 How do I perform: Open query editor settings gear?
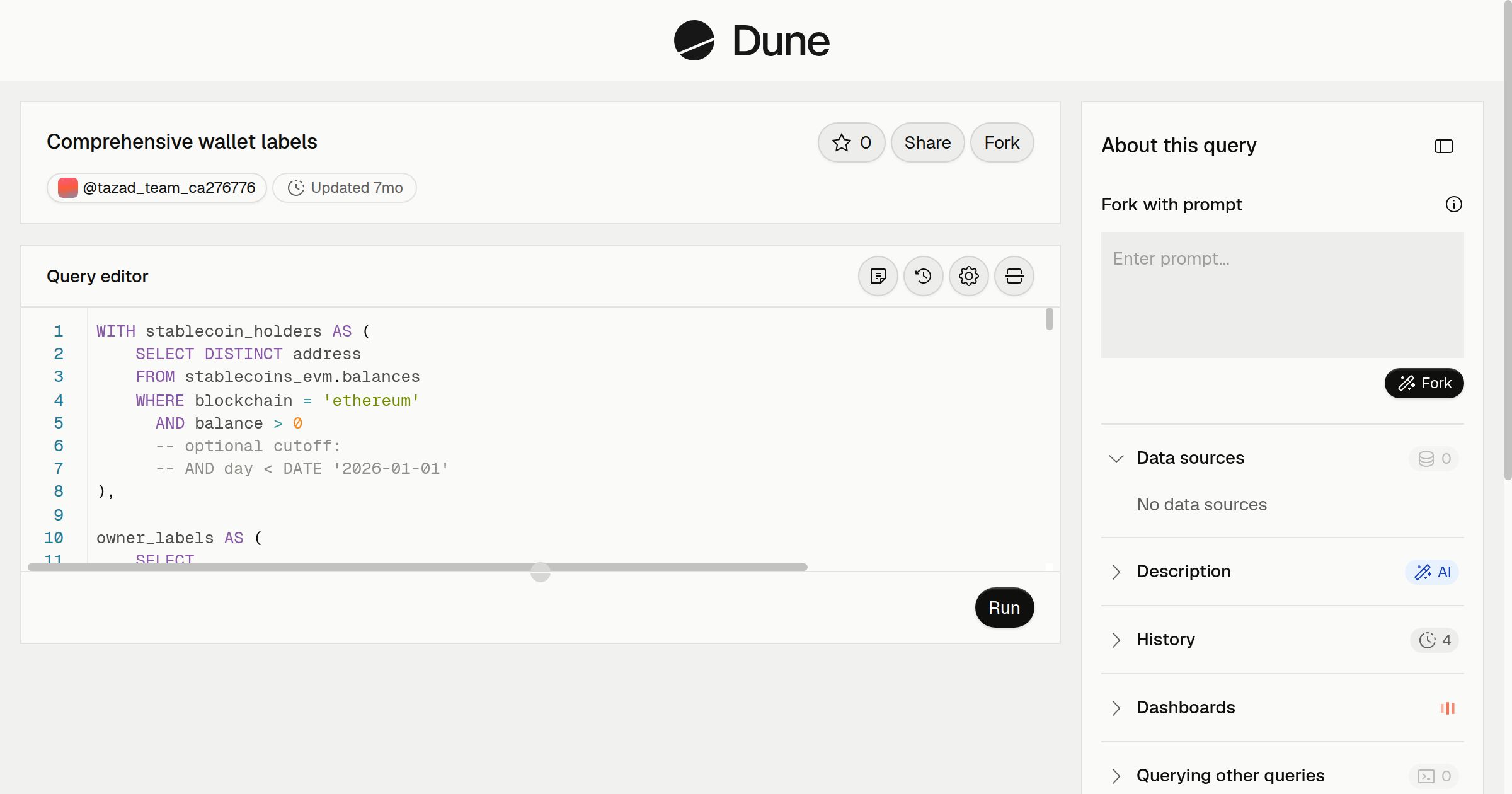point(968,276)
